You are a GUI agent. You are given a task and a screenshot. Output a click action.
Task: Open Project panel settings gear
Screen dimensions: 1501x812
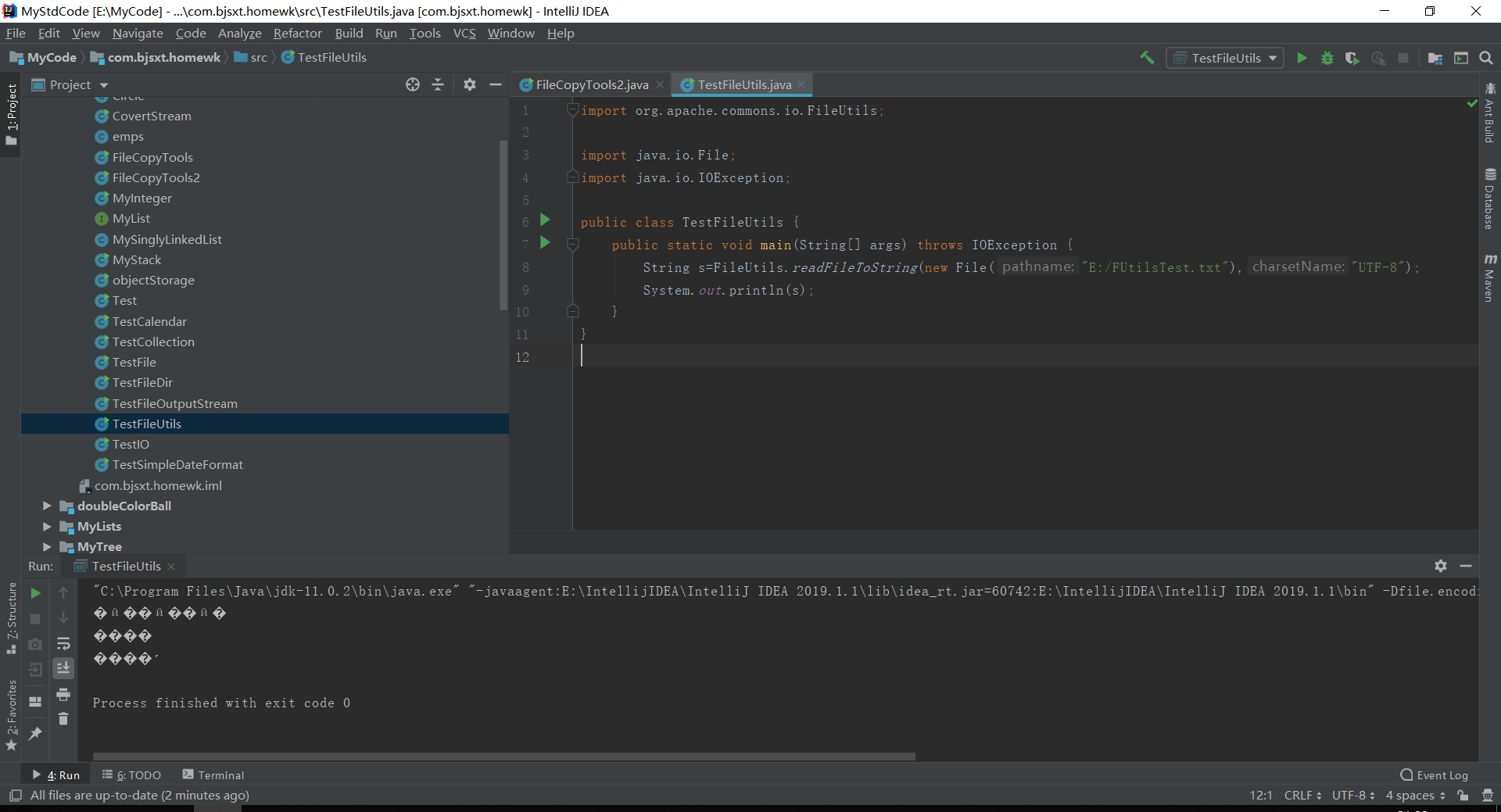(469, 84)
